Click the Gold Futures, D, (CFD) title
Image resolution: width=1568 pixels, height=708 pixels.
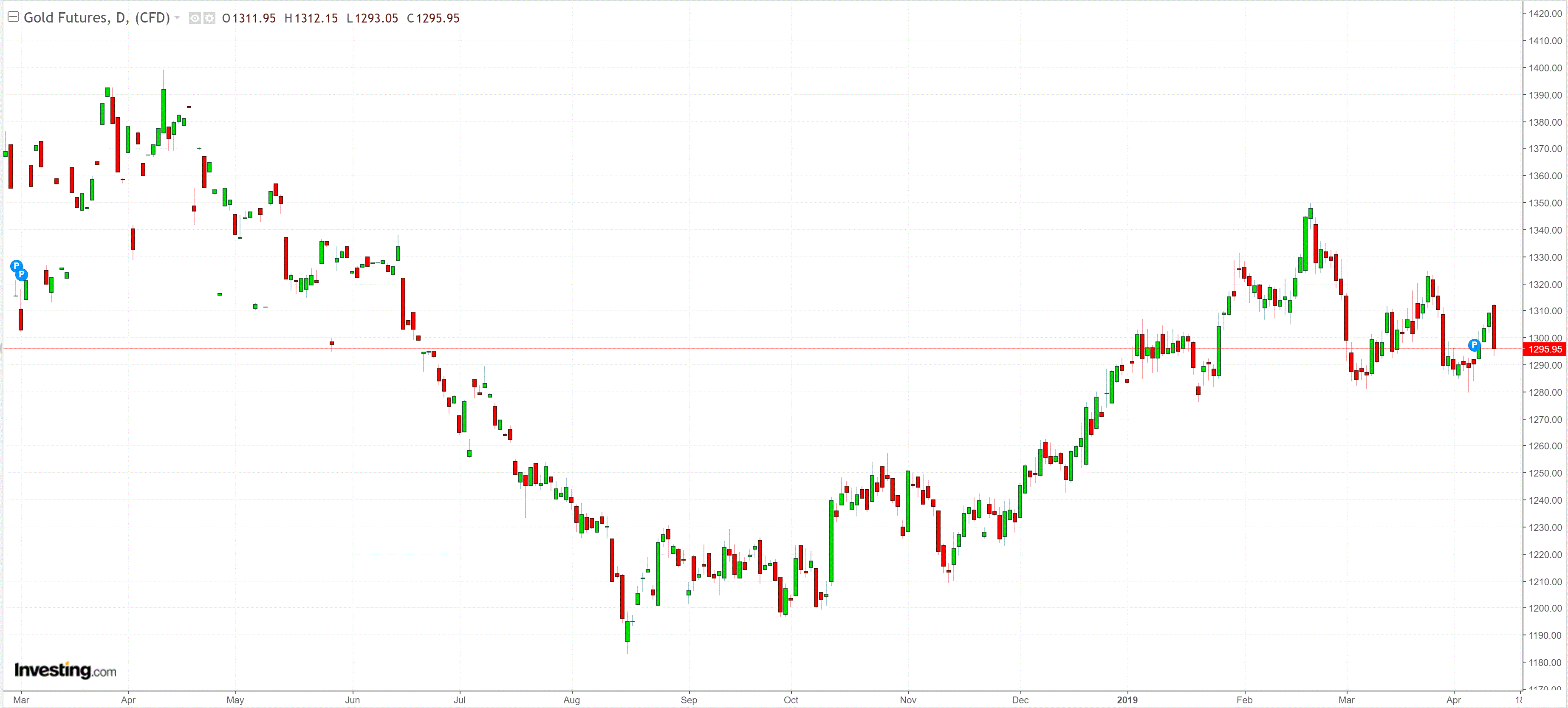pos(96,18)
